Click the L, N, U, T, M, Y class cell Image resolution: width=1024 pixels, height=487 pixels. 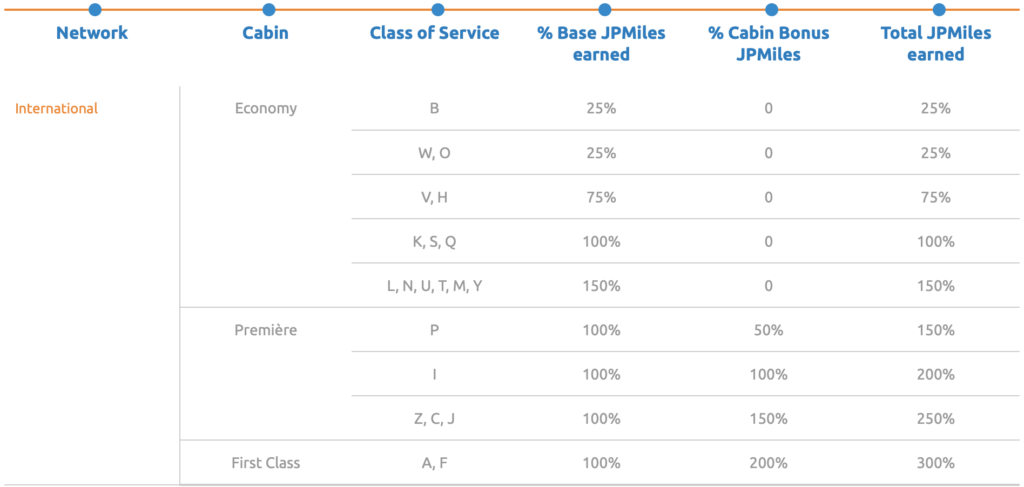[x=434, y=286]
